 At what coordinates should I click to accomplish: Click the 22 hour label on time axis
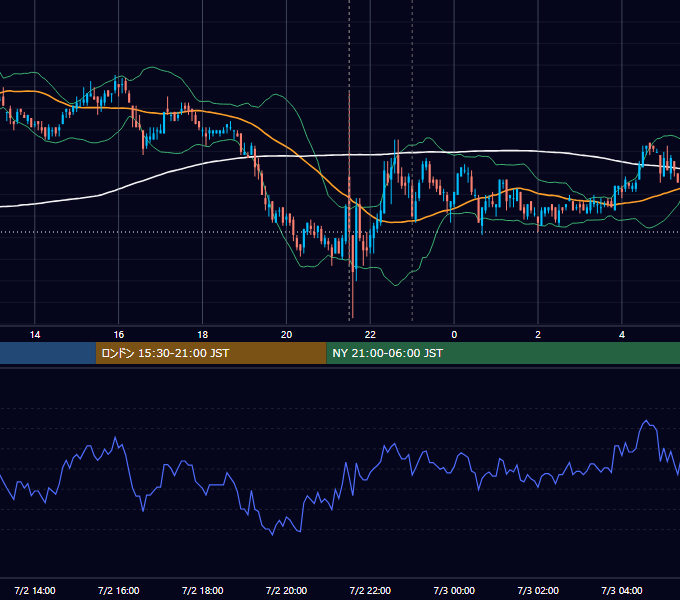[x=370, y=335]
